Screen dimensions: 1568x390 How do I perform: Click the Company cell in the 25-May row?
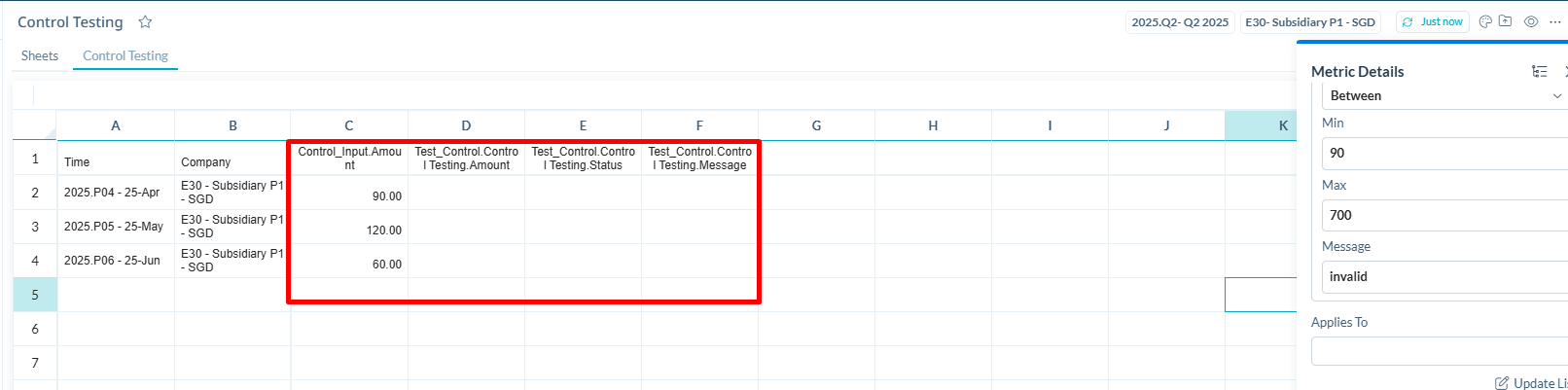pos(232,227)
